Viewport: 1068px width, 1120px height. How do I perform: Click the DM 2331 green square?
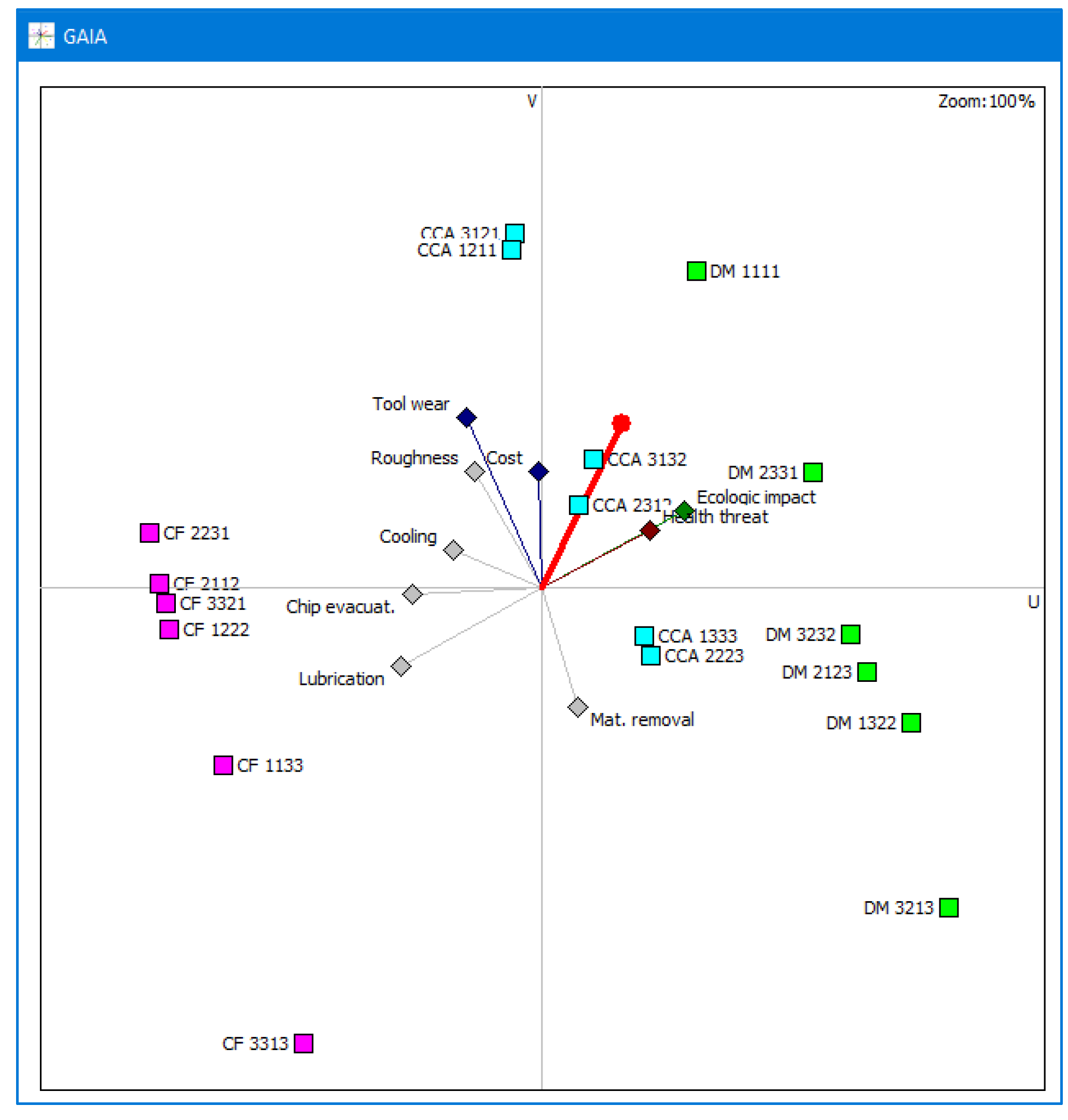[x=812, y=472]
